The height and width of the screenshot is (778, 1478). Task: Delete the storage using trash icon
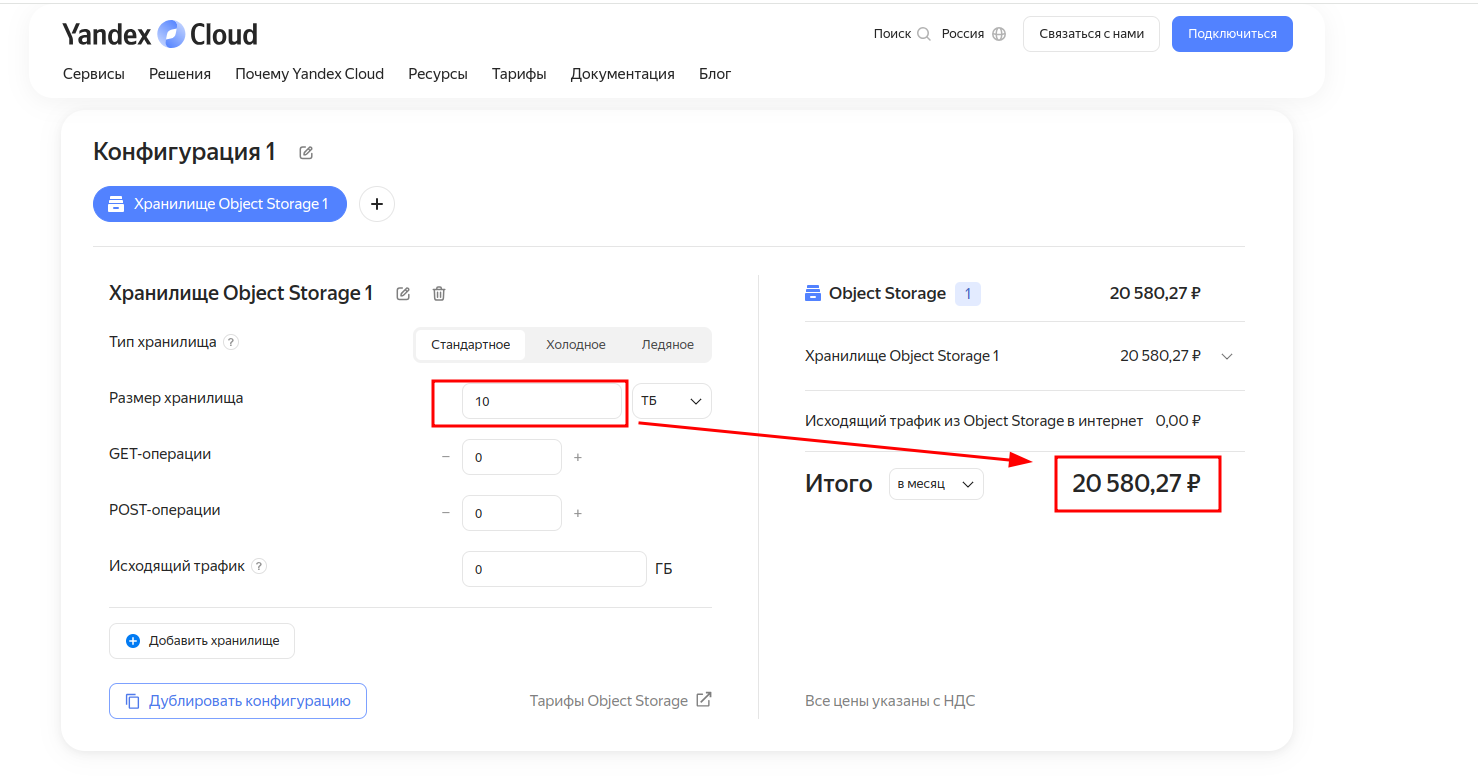(439, 293)
